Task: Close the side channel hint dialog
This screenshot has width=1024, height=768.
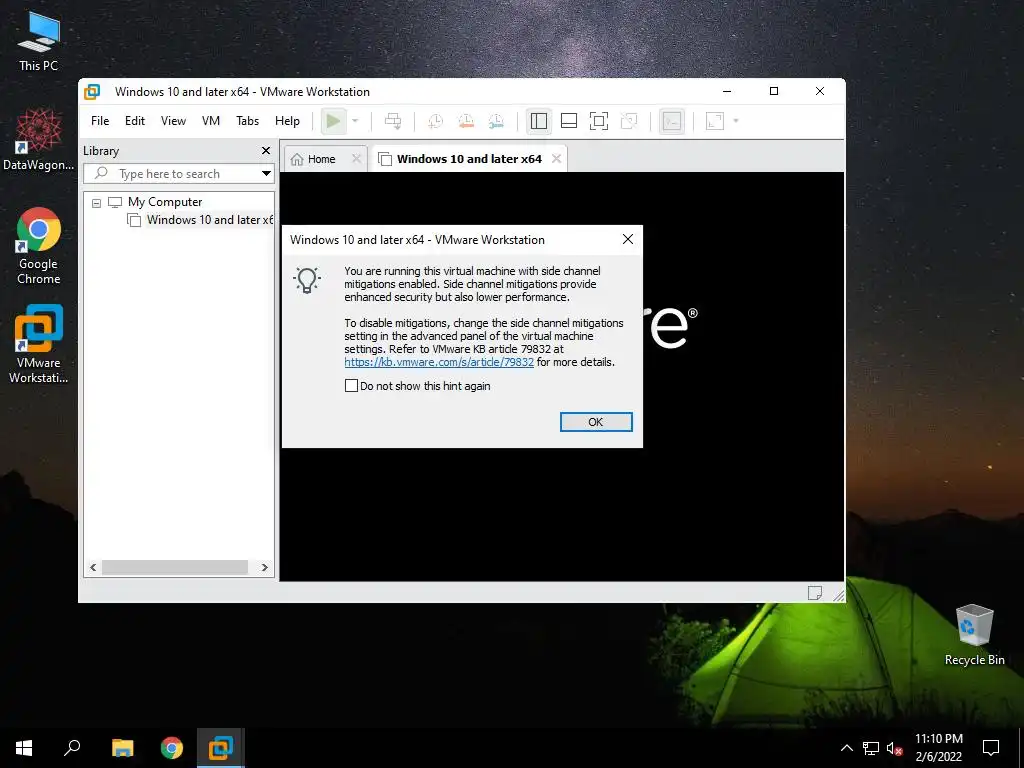Action: click(628, 240)
